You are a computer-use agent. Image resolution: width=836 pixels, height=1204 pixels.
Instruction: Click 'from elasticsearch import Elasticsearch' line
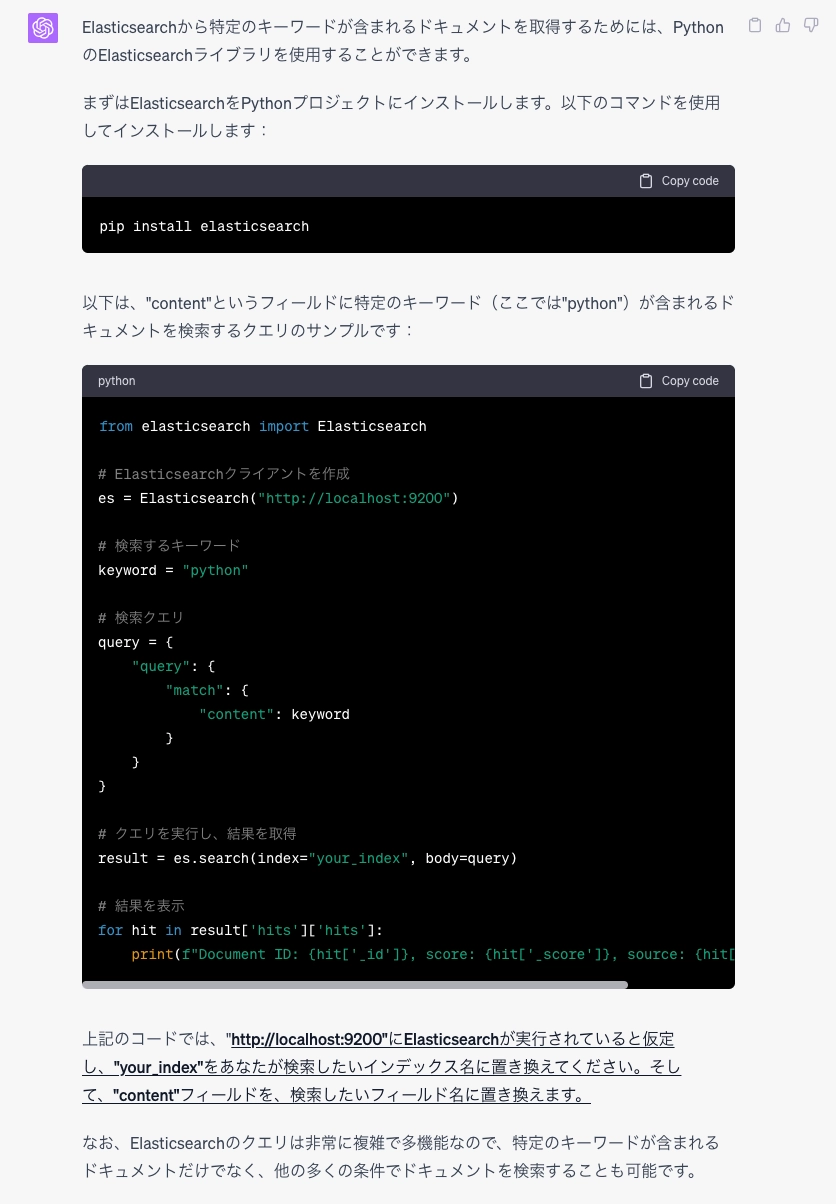click(x=263, y=426)
